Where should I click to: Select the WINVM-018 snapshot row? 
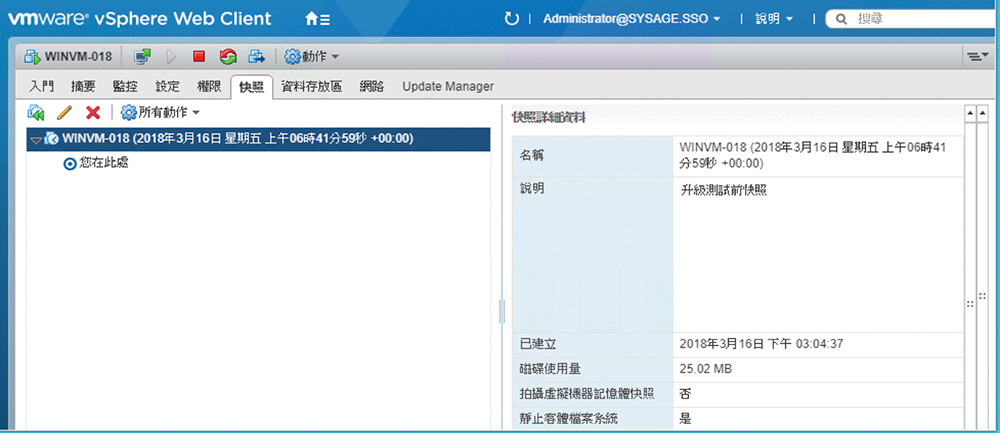pyautogui.click(x=258, y=139)
